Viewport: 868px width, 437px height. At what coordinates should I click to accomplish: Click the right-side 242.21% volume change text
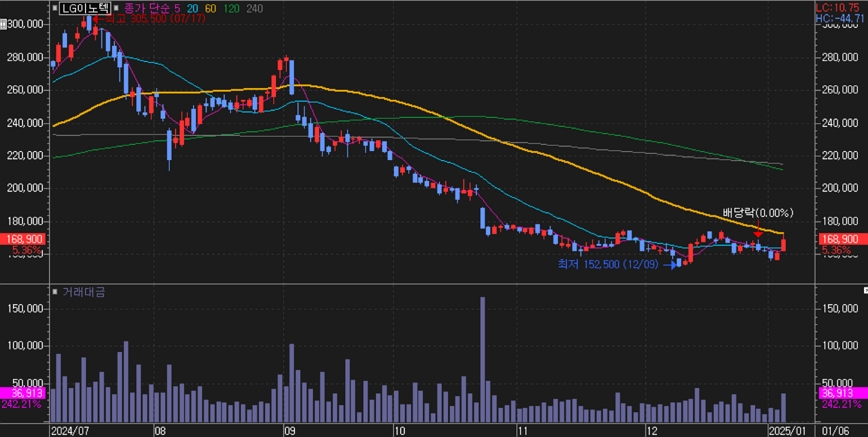pos(841,404)
